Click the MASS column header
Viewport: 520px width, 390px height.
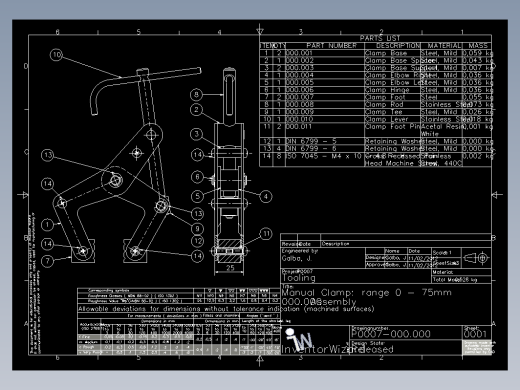[478, 45]
